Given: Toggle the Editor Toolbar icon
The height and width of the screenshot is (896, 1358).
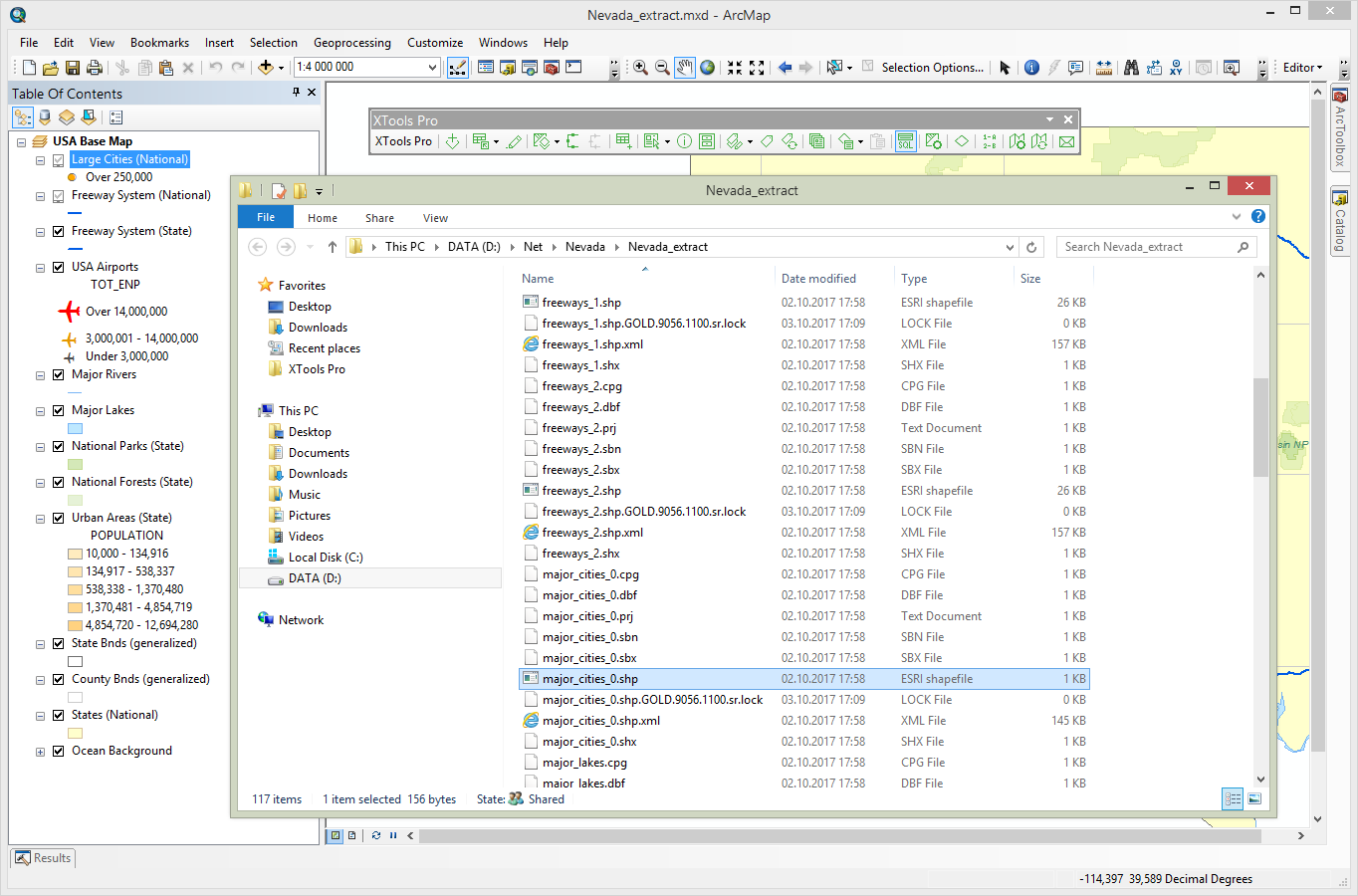Looking at the screenshot, I should [x=458, y=68].
